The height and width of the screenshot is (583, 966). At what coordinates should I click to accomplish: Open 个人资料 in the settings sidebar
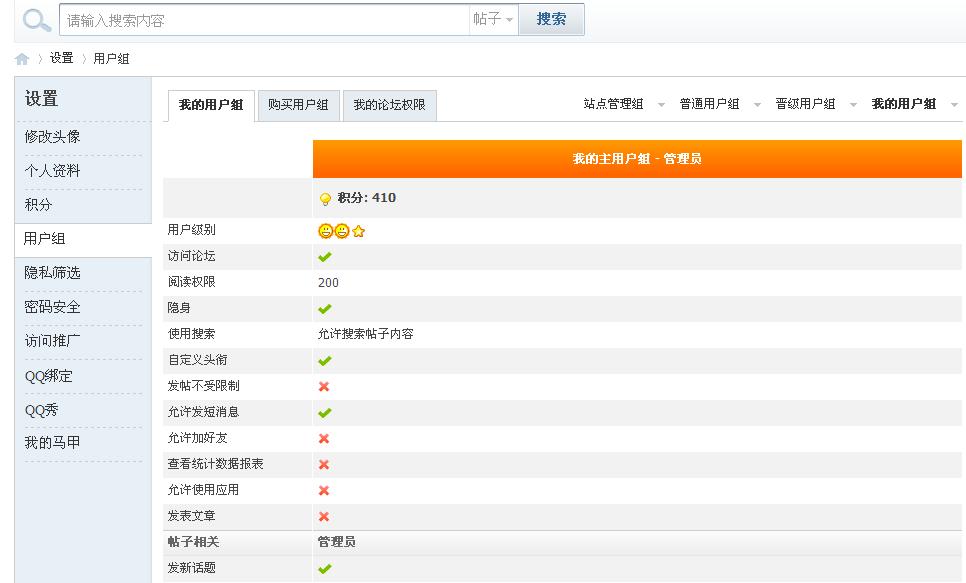(52, 171)
